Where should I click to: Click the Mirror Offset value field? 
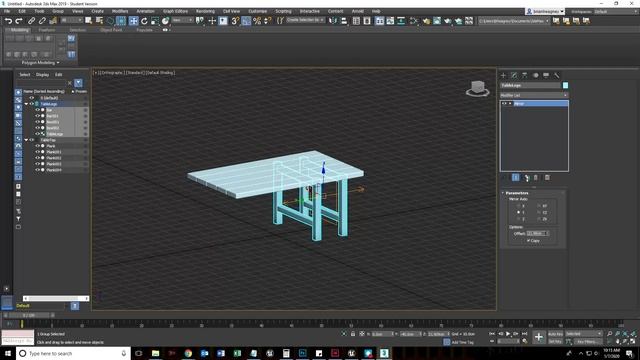click(536, 233)
